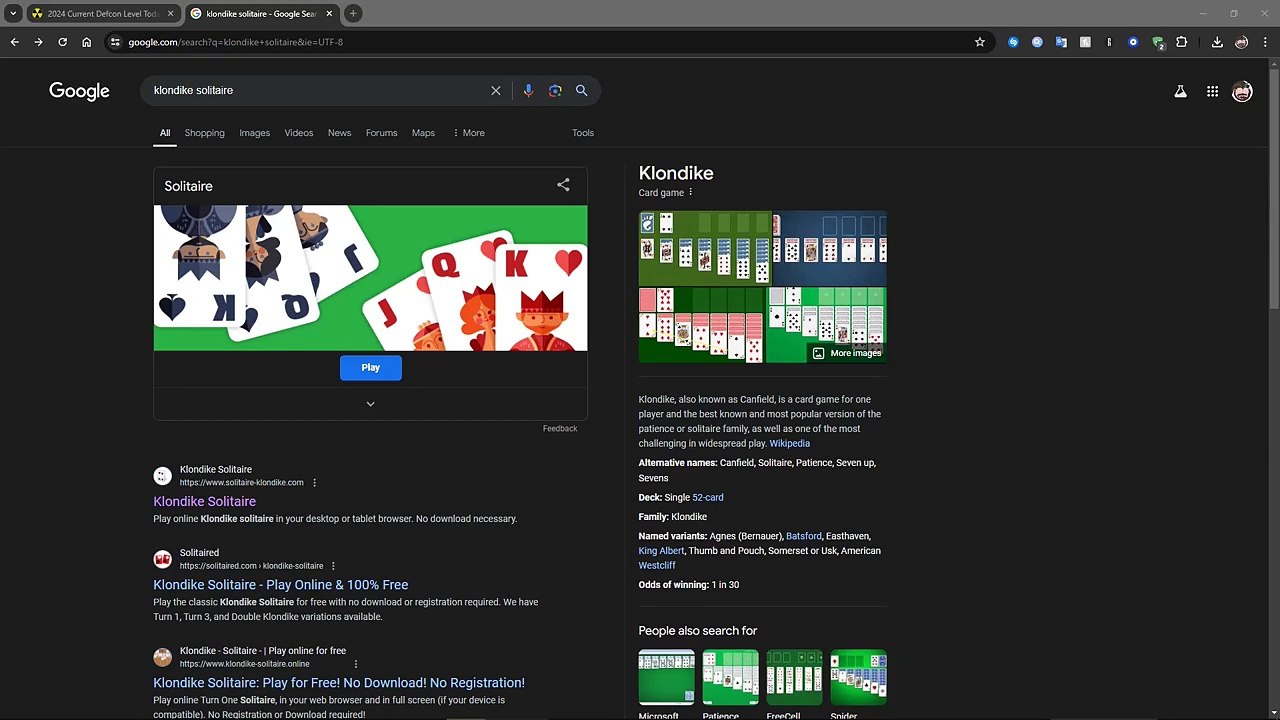1280x720 pixels.
Task: Open the Spider related search thumbnail
Action: (858, 677)
